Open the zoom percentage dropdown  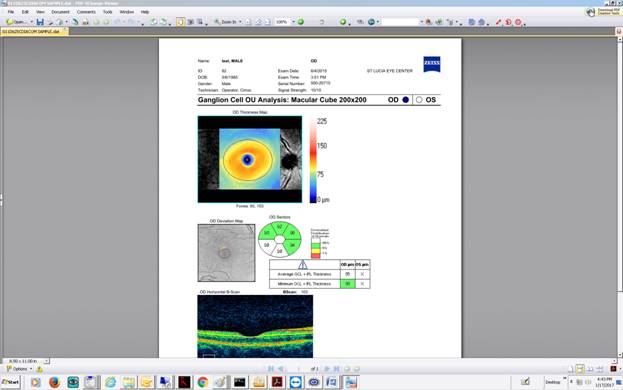click(x=294, y=22)
